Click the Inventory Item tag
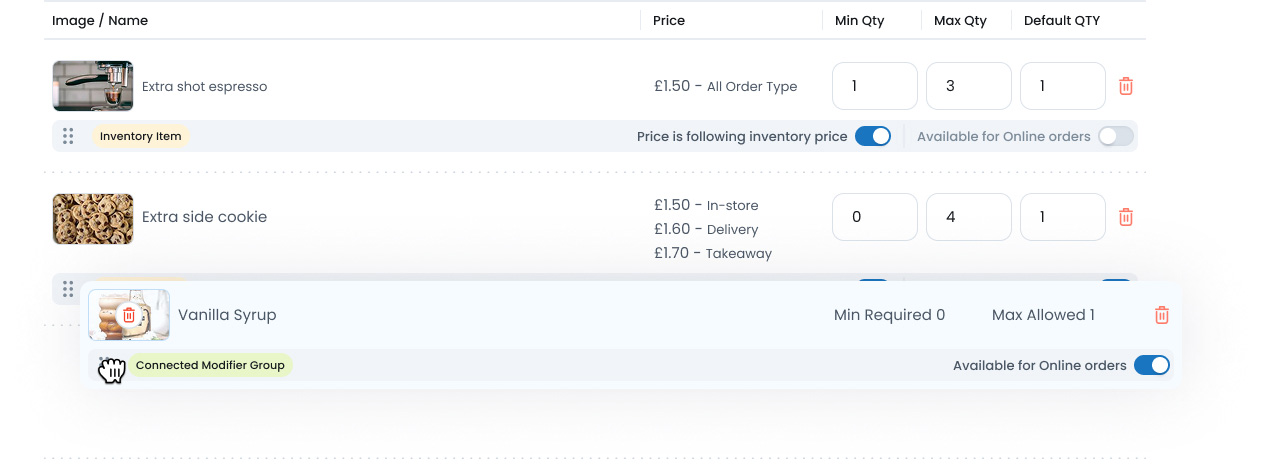 pyautogui.click(x=140, y=136)
